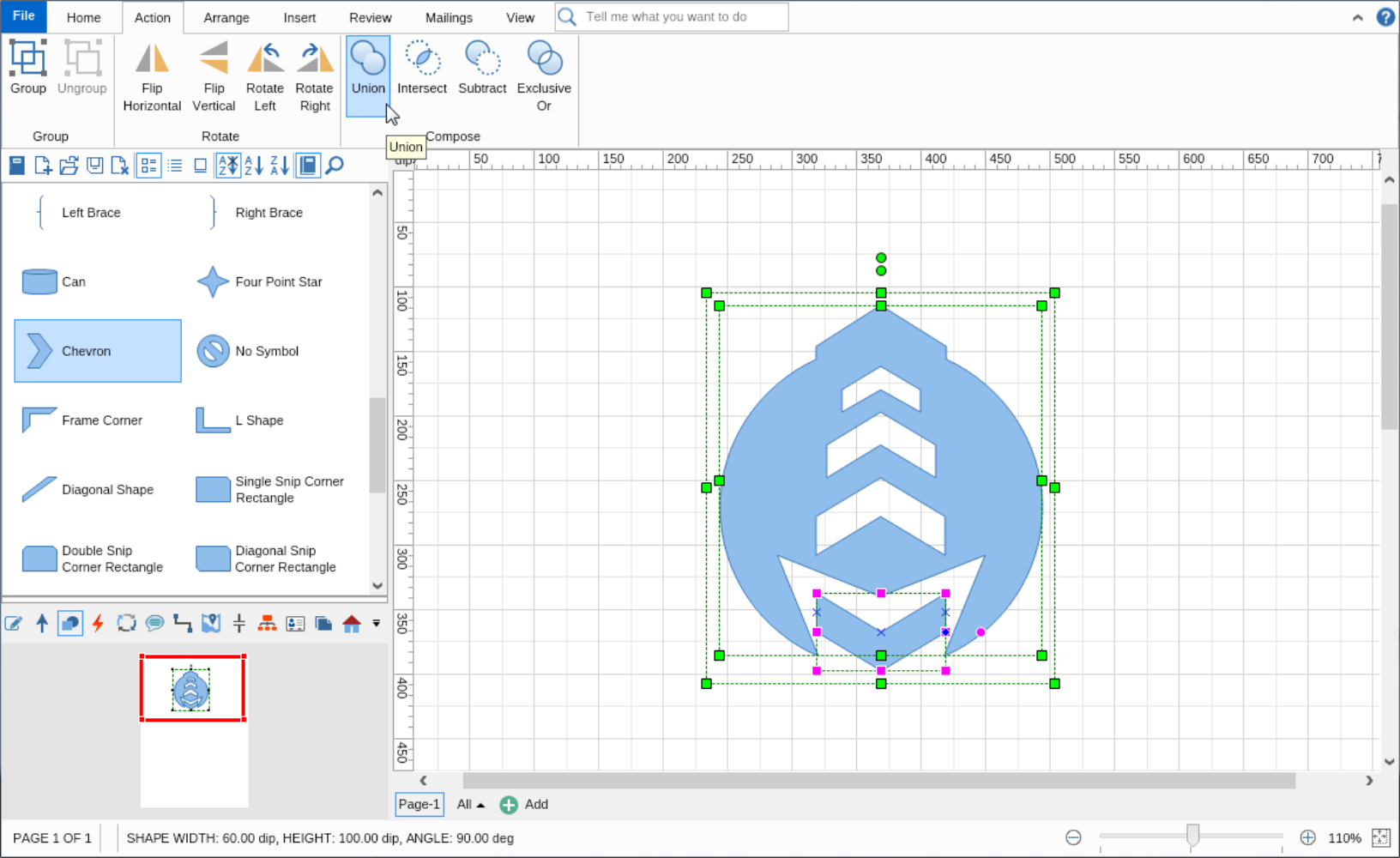Open the All pages dropdown

468,805
